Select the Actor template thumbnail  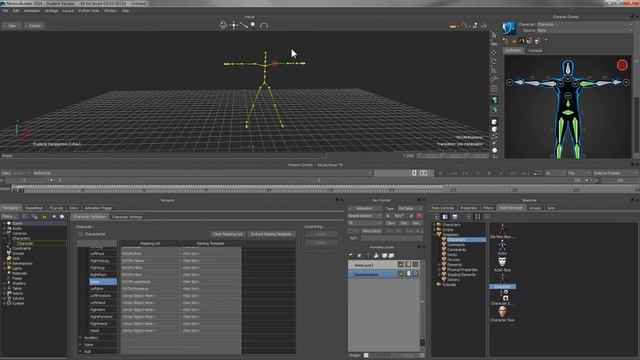point(502,247)
